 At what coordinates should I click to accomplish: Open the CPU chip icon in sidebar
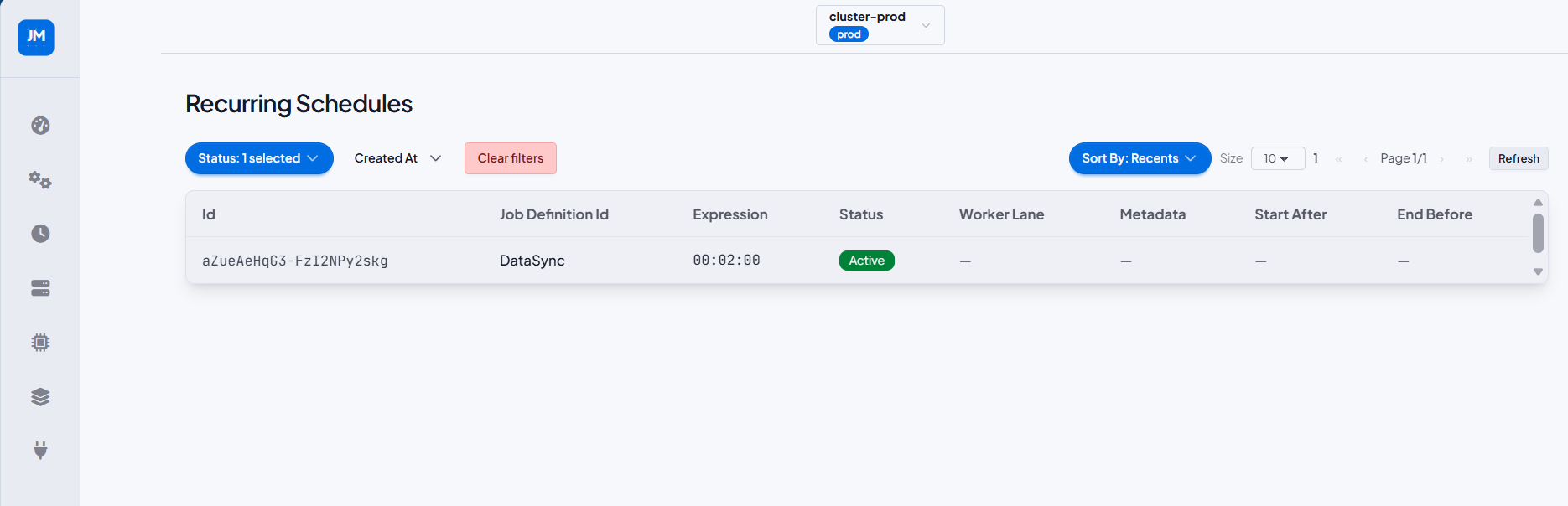click(x=40, y=342)
